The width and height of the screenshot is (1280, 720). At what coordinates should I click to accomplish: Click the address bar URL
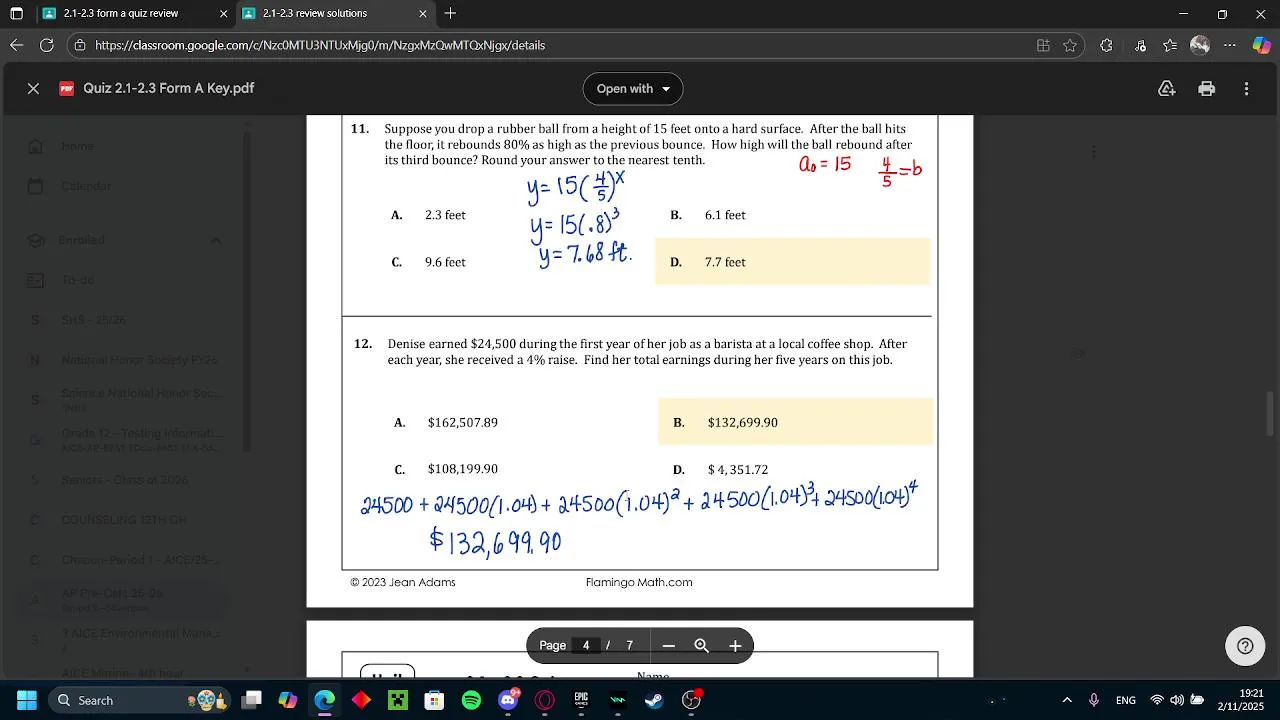[320, 45]
